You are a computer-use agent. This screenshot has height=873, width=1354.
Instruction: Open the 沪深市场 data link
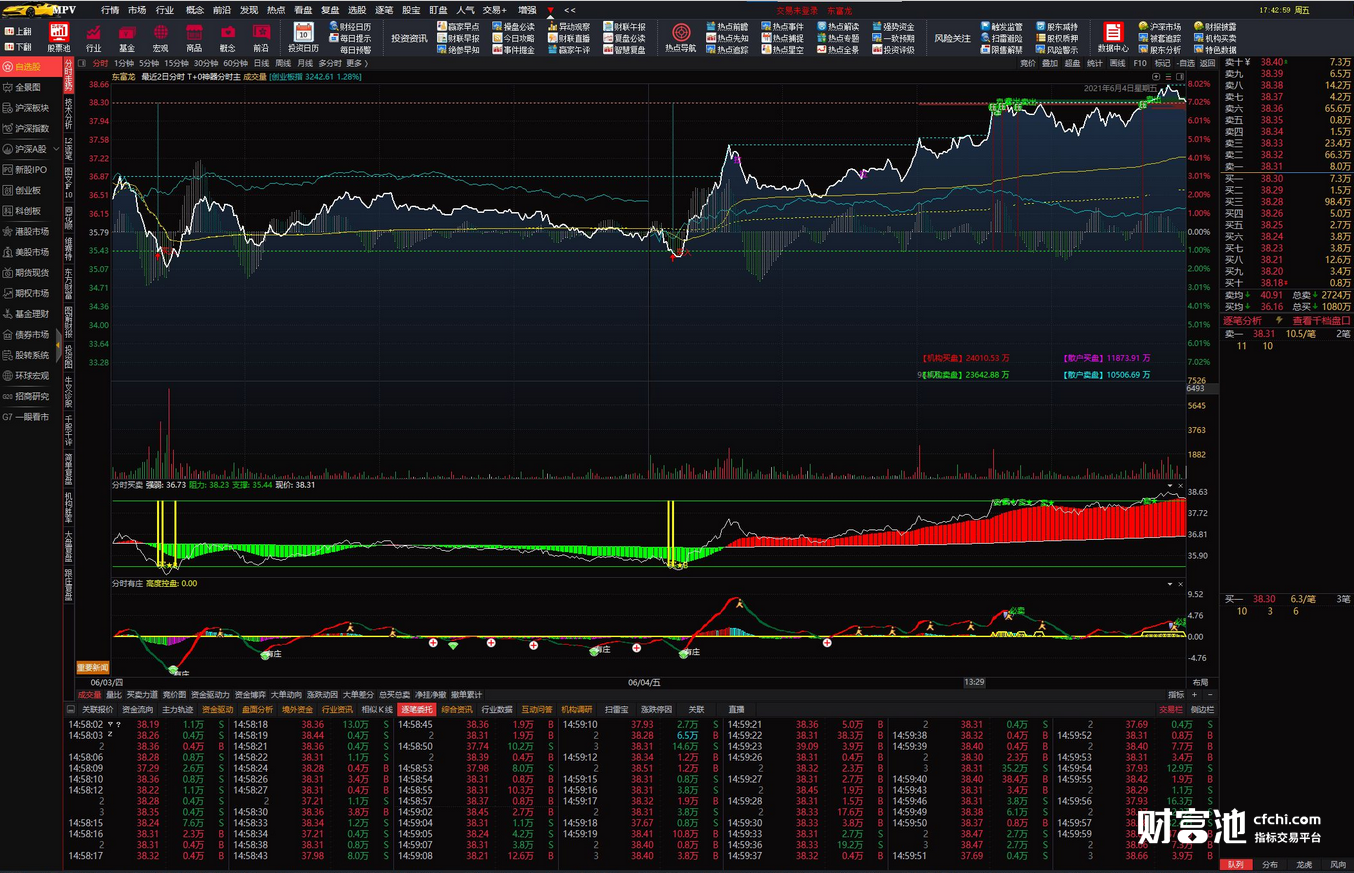point(1160,27)
